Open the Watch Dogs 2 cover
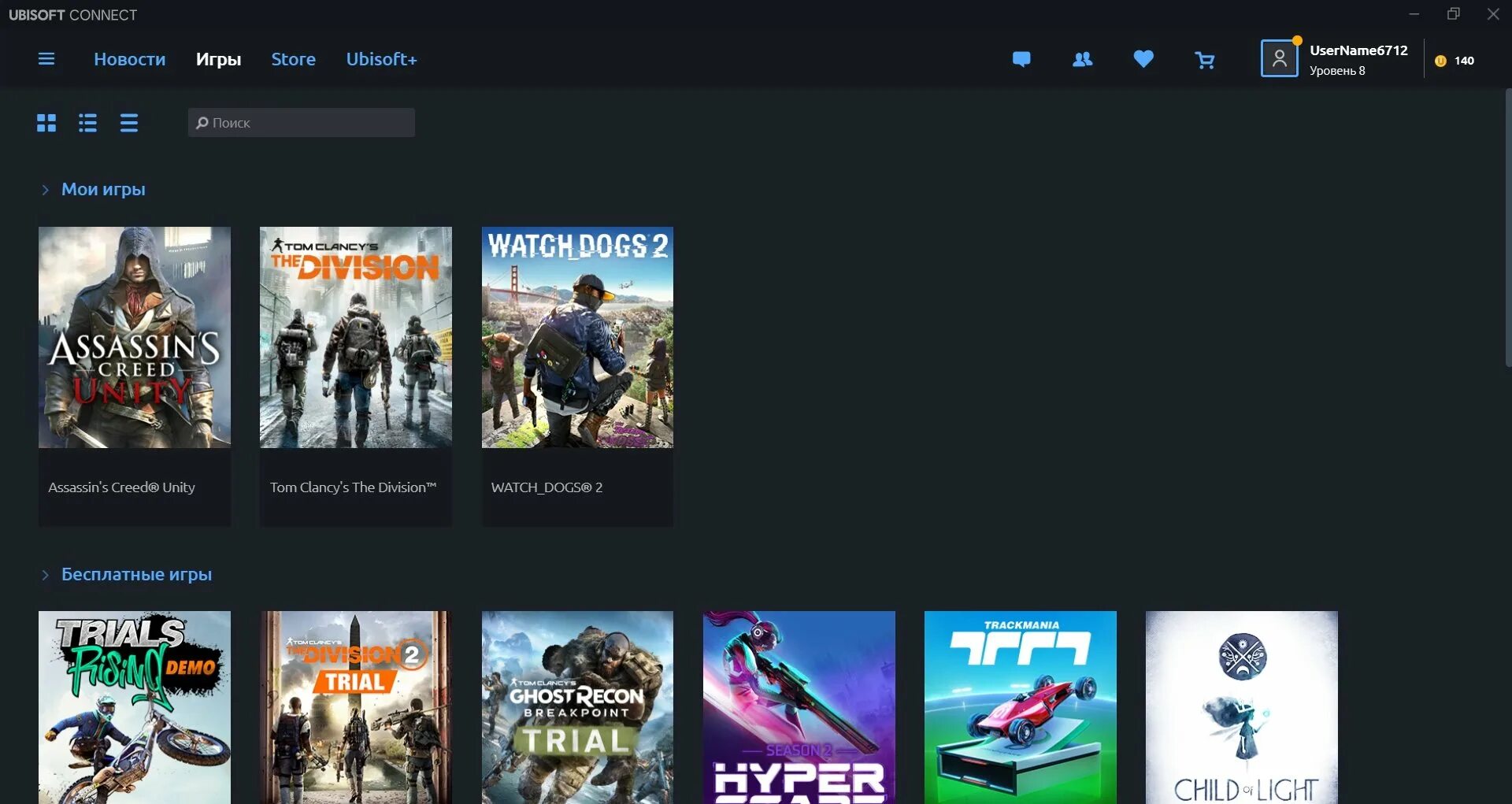Image resolution: width=1512 pixels, height=804 pixels. click(x=577, y=338)
